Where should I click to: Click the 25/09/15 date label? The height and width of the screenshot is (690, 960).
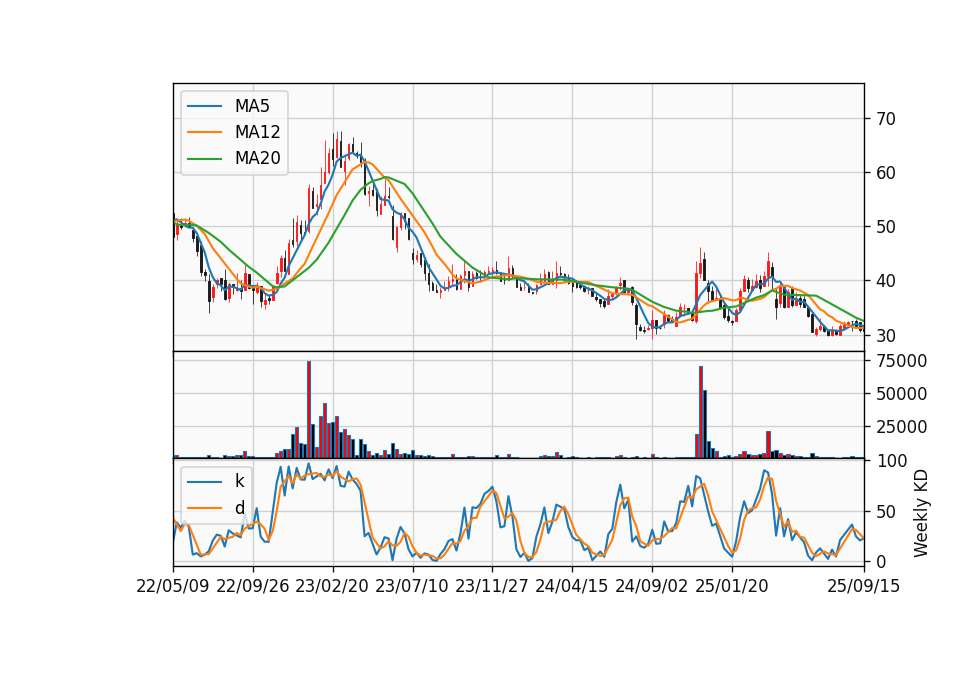864,586
